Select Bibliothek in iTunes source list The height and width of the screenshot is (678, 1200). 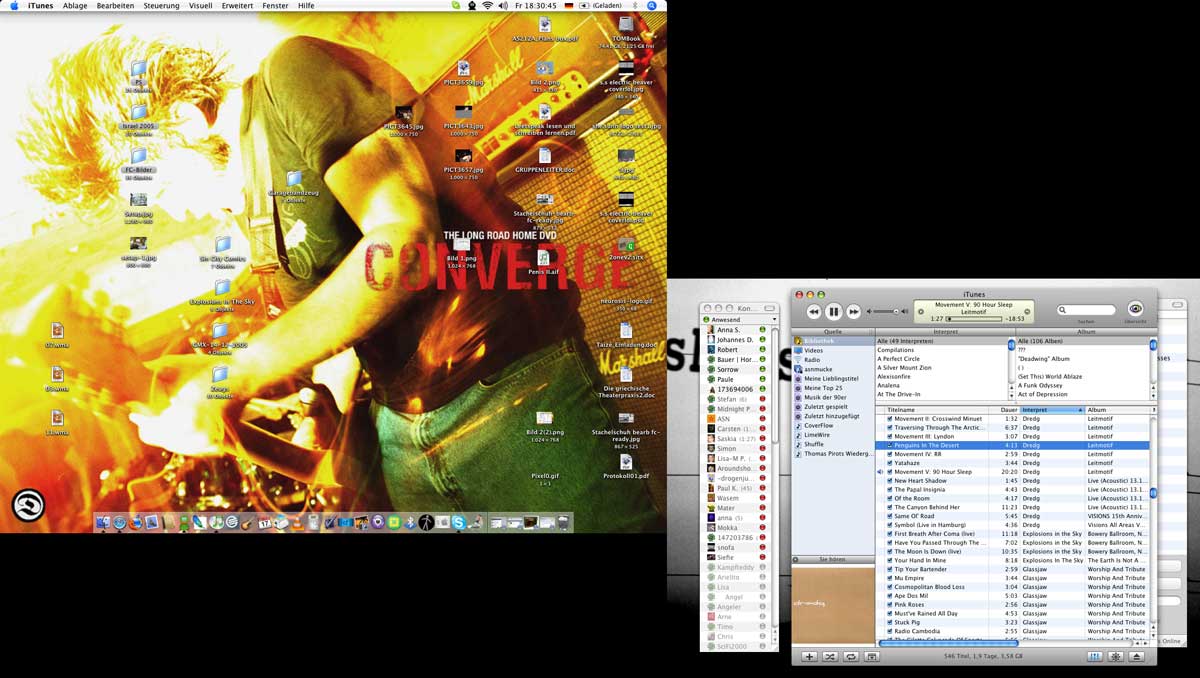coord(833,341)
